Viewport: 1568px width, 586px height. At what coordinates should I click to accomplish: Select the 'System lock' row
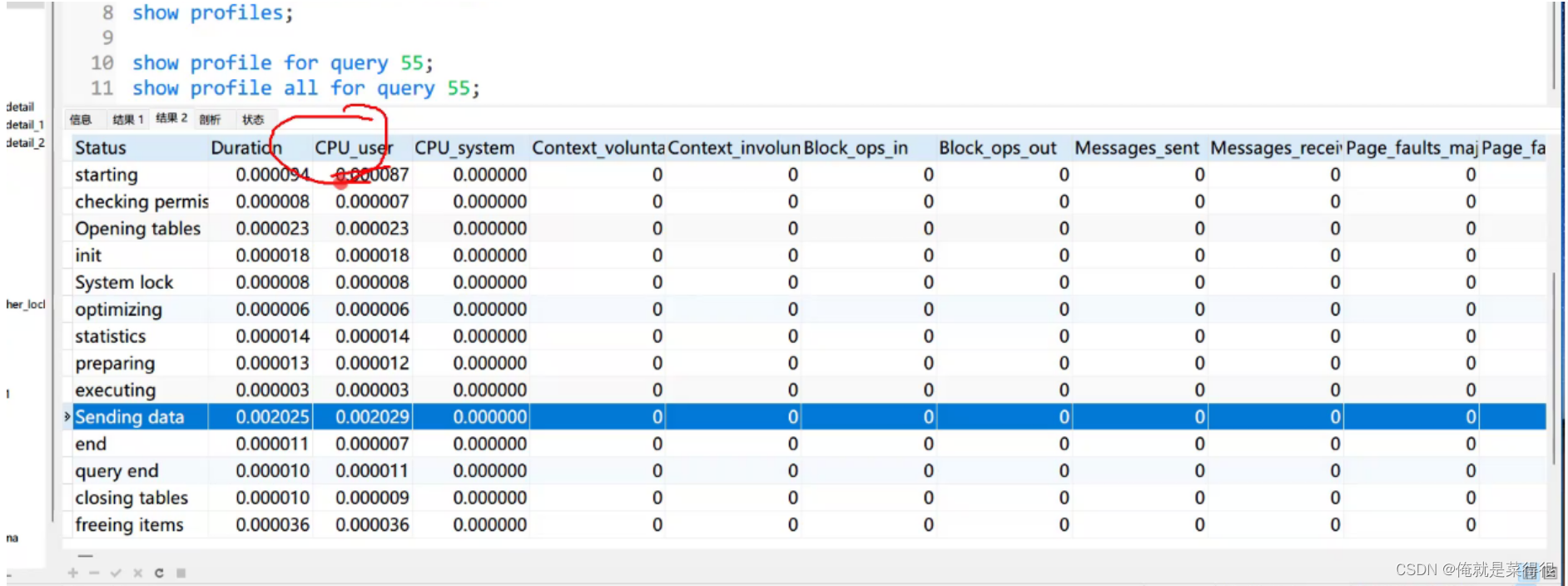pos(808,282)
